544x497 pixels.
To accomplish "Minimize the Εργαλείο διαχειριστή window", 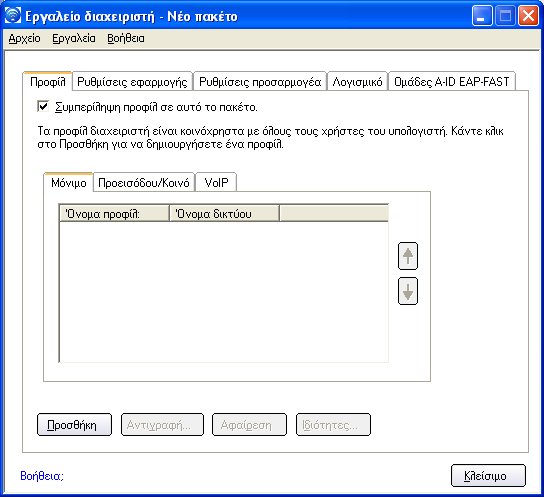I will tap(482, 16).
